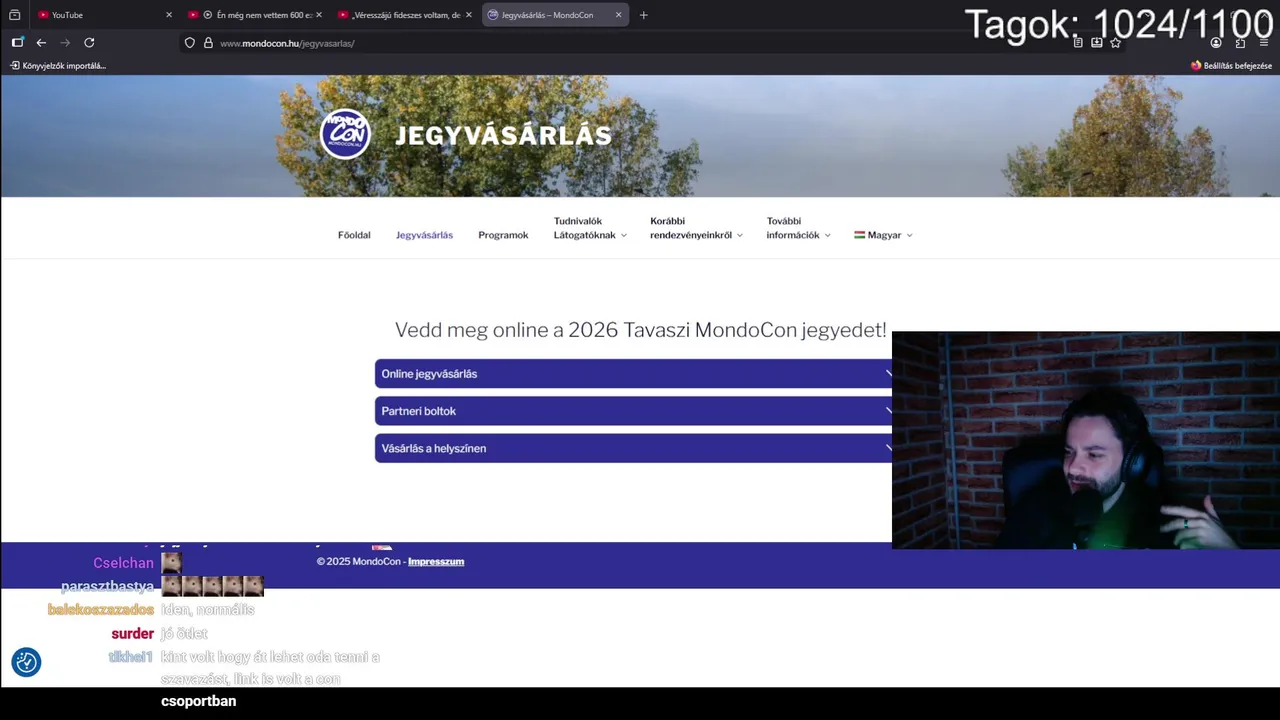Bookmark this page with the star icon
1280x720 pixels.
coord(1116,43)
